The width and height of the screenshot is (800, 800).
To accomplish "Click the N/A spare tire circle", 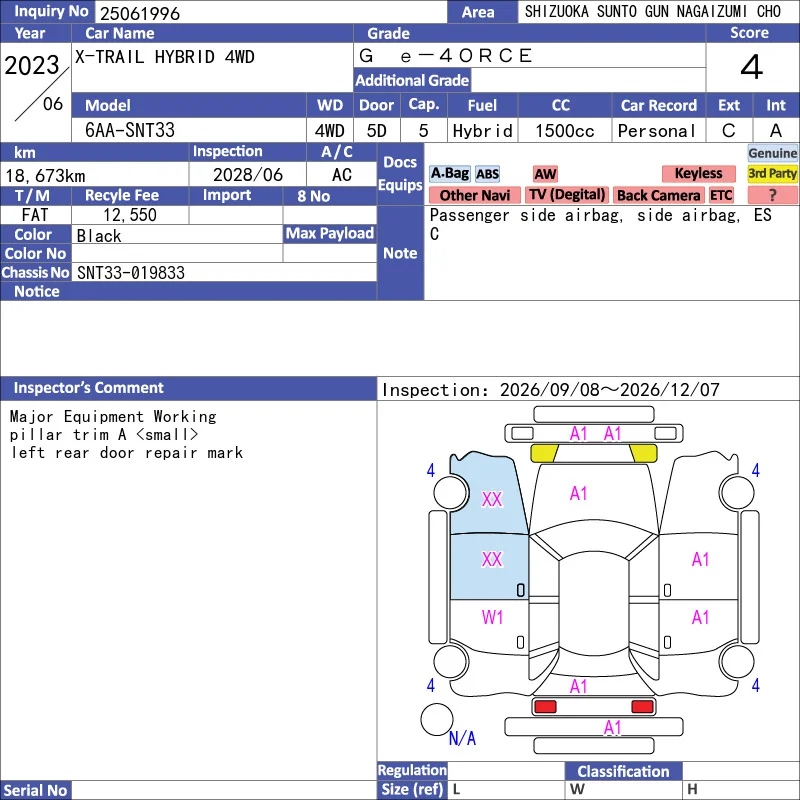I will click(x=437, y=719).
